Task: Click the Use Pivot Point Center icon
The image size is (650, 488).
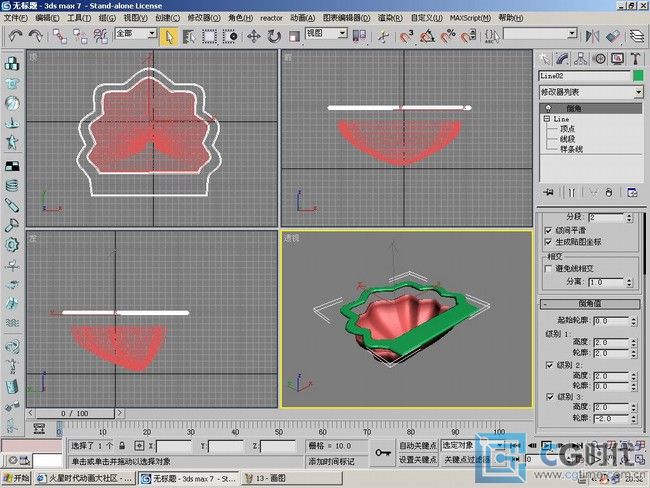Action: pyautogui.click(x=359, y=36)
